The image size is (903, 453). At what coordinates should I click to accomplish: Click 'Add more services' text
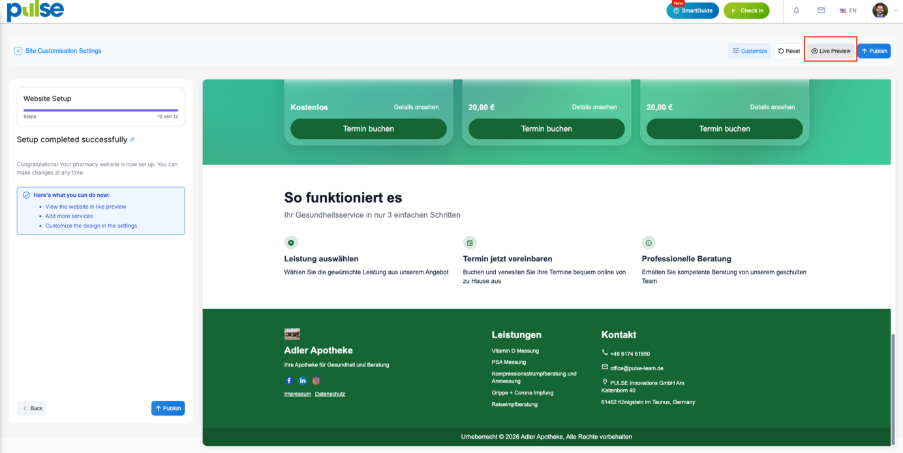69,216
